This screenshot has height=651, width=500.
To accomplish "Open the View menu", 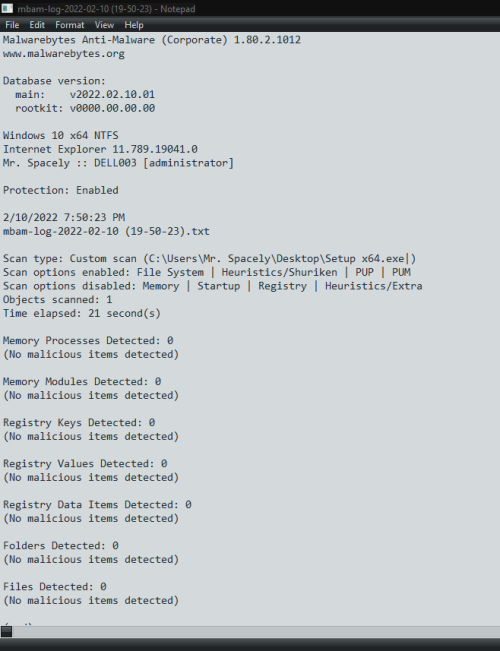I will (x=104, y=25).
